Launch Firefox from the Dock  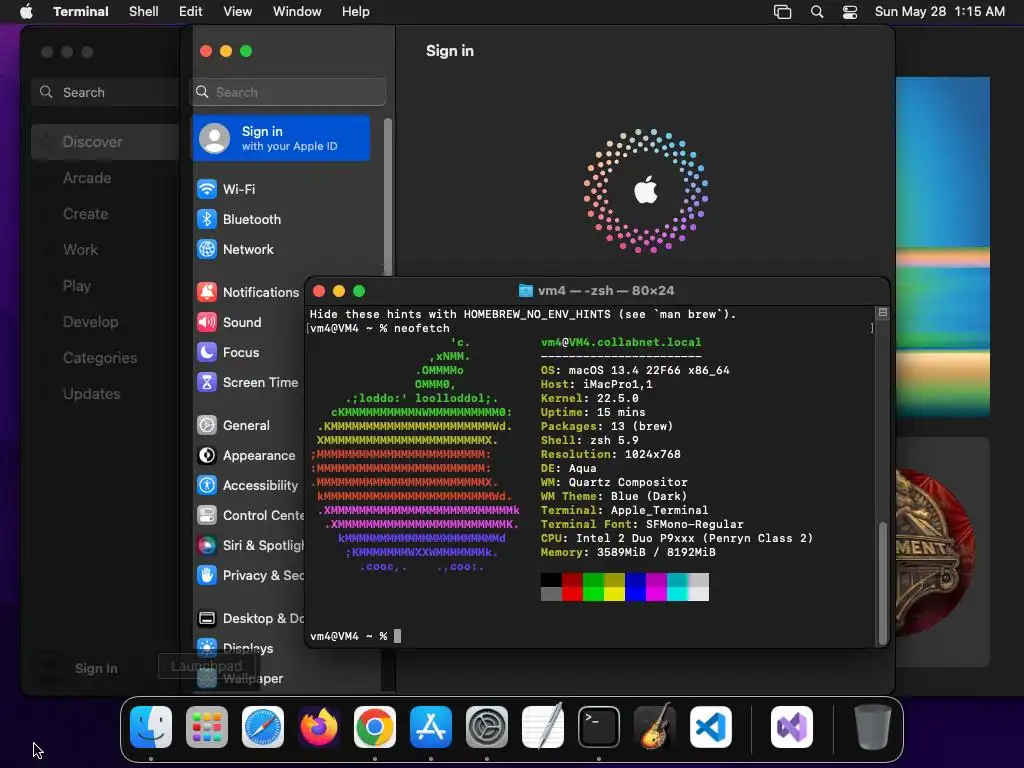(x=319, y=727)
